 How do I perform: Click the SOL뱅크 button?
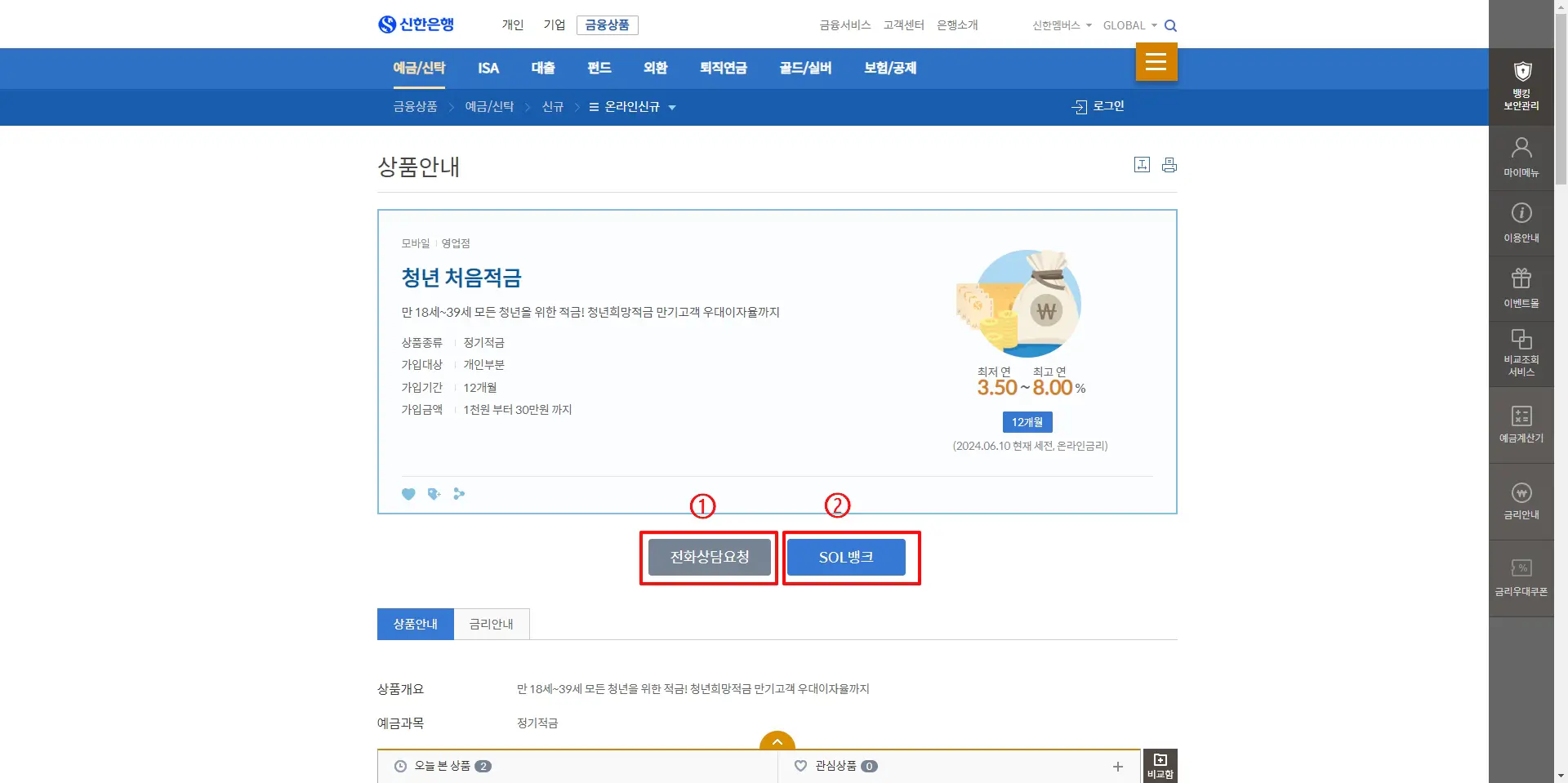846,557
